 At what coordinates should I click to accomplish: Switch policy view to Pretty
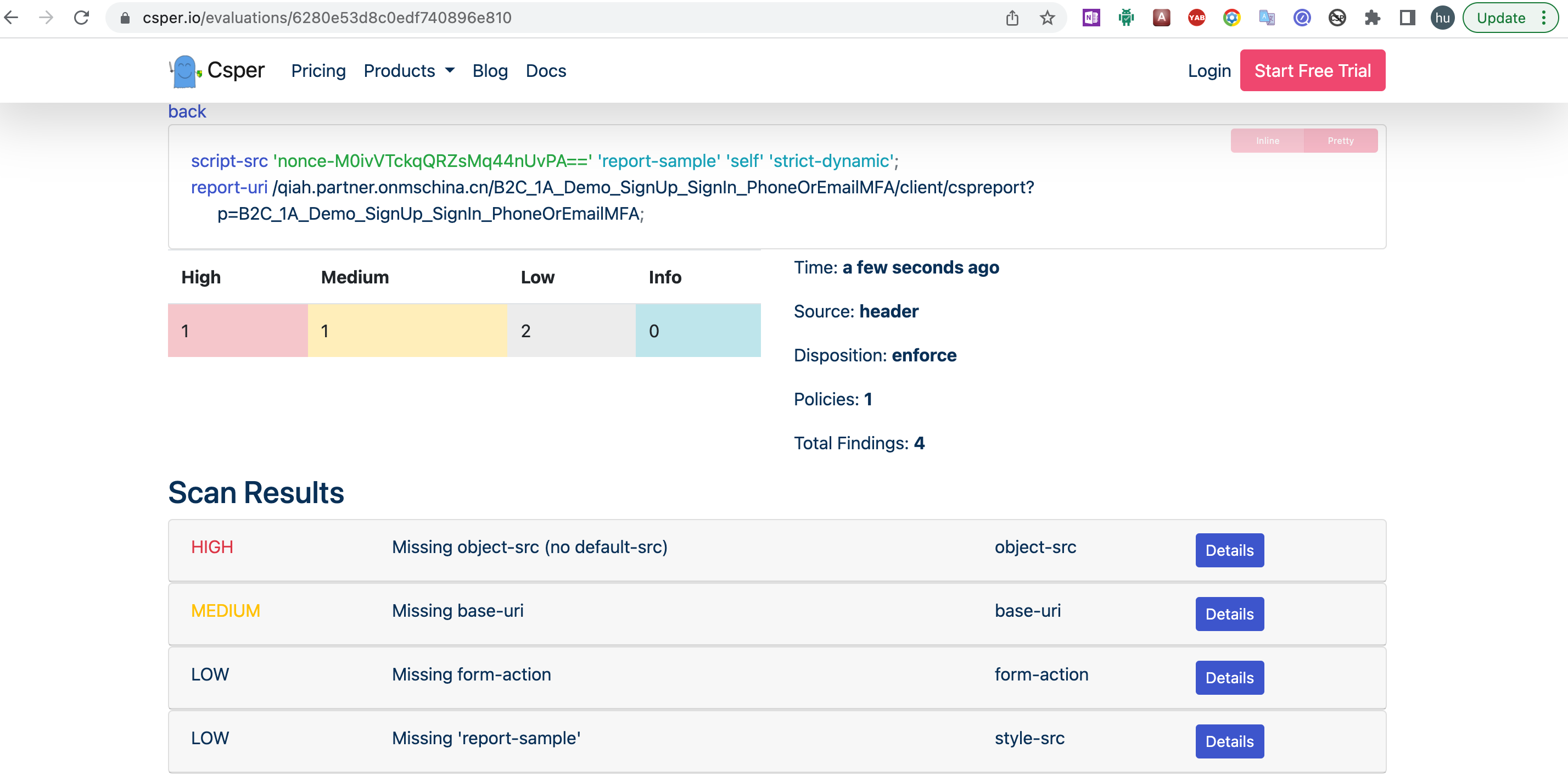pyautogui.click(x=1340, y=141)
